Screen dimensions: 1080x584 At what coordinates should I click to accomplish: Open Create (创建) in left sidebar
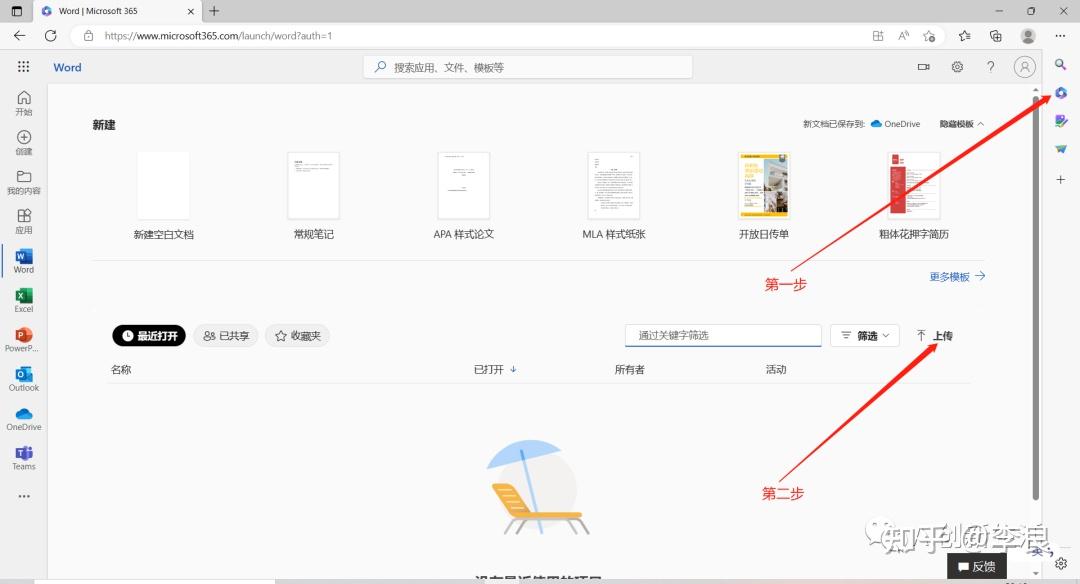tap(23, 142)
